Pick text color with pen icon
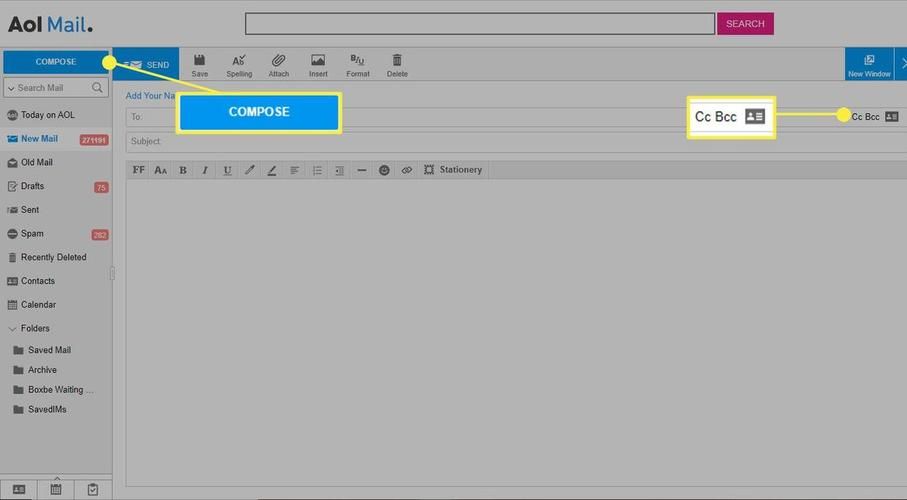The height and width of the screenshot is (500, 907). pos(249,170)
